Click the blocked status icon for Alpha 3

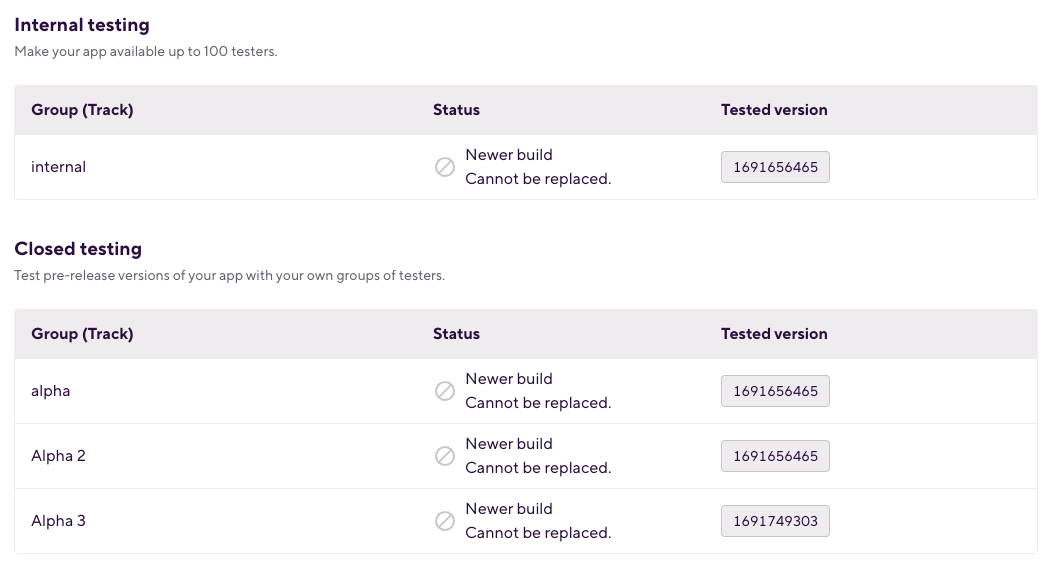[444, 521]
